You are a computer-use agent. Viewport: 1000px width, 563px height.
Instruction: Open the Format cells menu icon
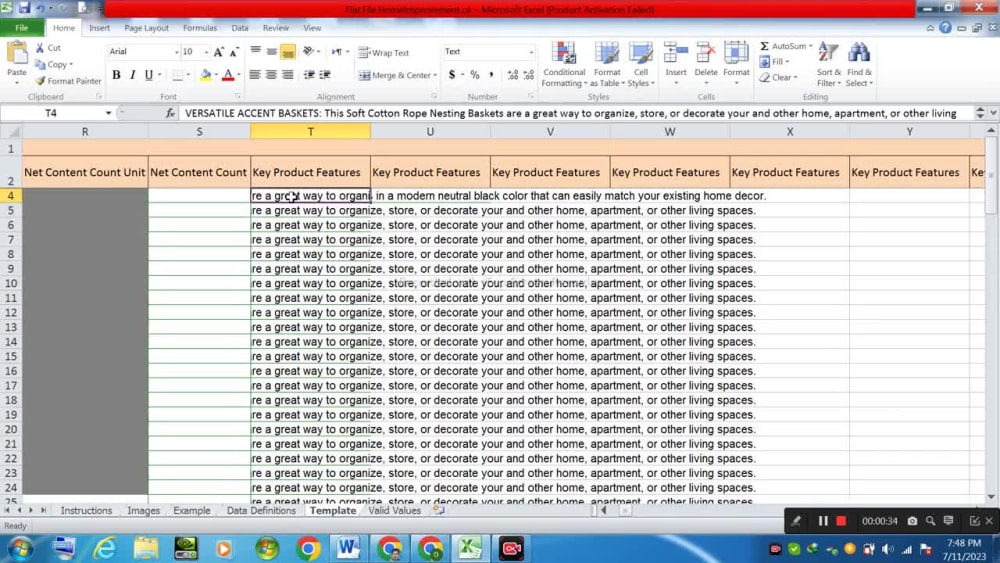click(x=736, y=54)
